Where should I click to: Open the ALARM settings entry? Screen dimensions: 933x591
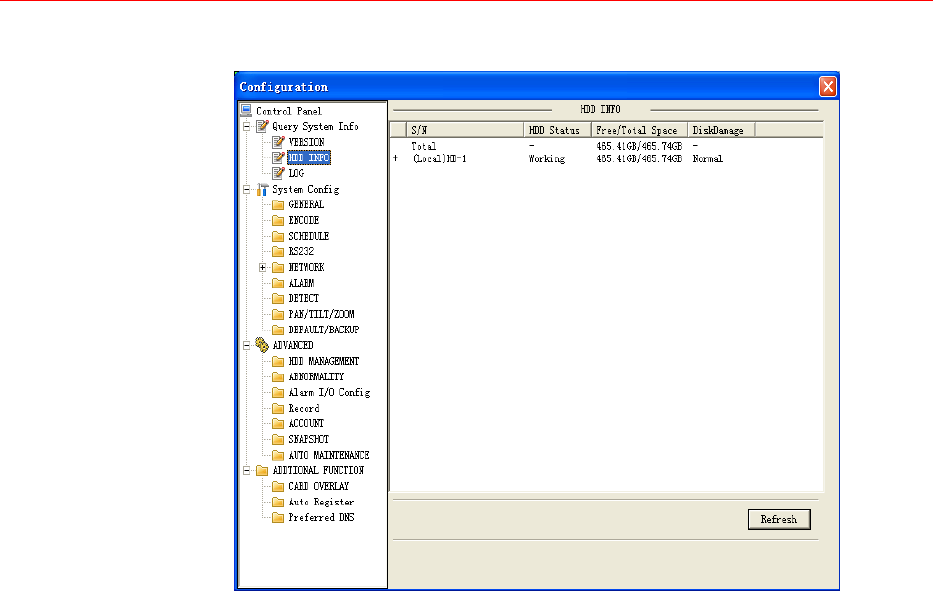click(x=301, y=283)
